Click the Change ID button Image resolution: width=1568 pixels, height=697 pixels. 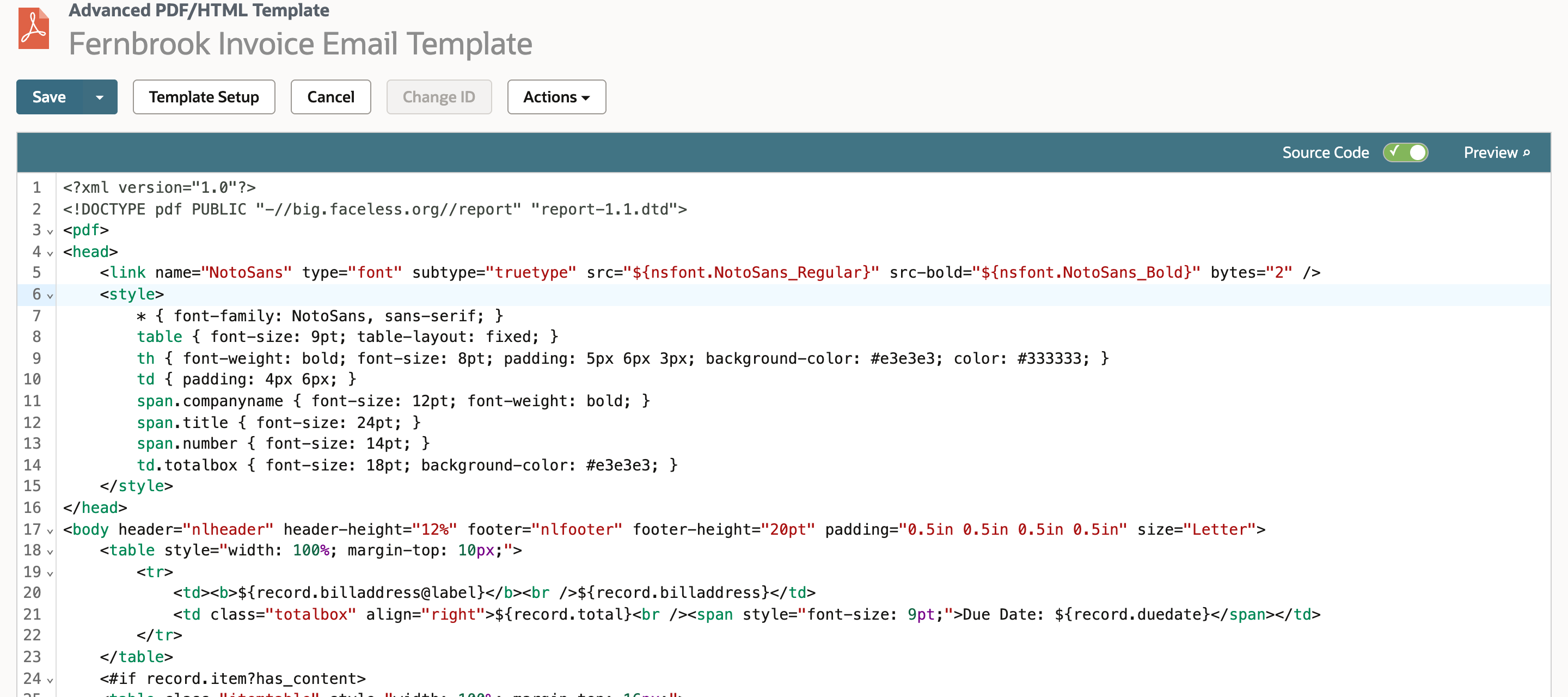[x=439, y=97]
